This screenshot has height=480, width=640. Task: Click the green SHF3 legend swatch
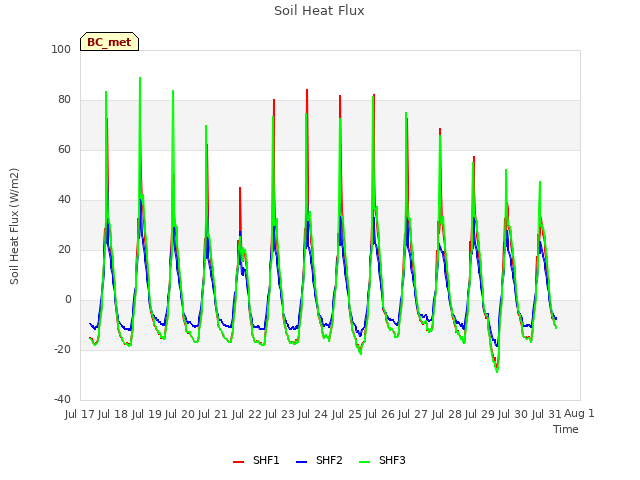click(x=364, y=462)
